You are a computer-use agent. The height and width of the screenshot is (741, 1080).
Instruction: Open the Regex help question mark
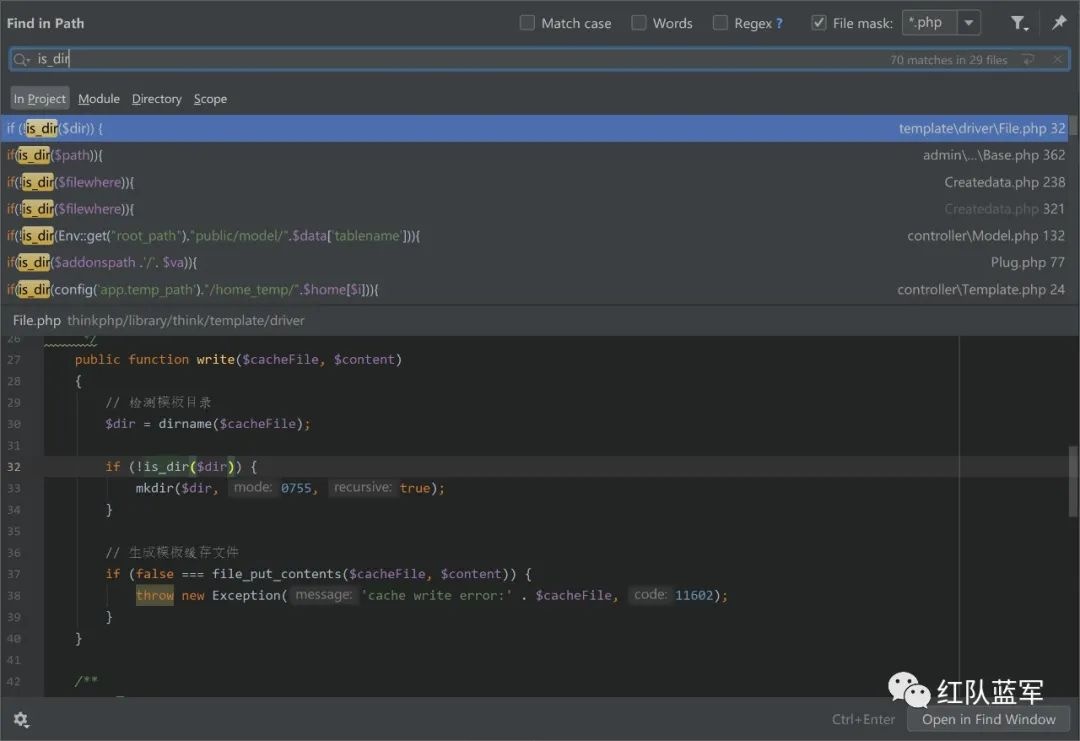(x=779, y=23)
